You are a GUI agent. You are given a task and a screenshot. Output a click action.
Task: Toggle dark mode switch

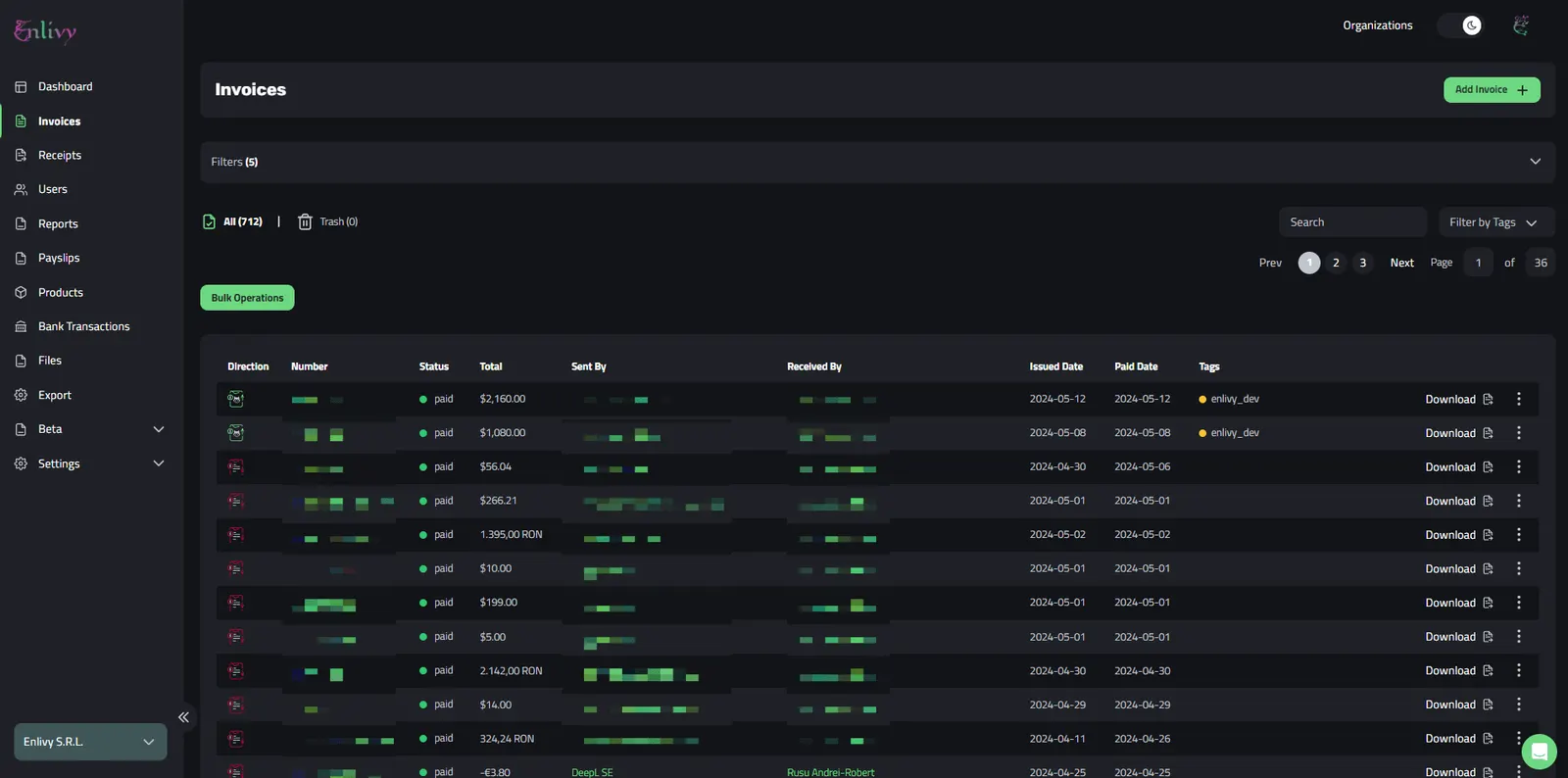tap(1460, 25)
